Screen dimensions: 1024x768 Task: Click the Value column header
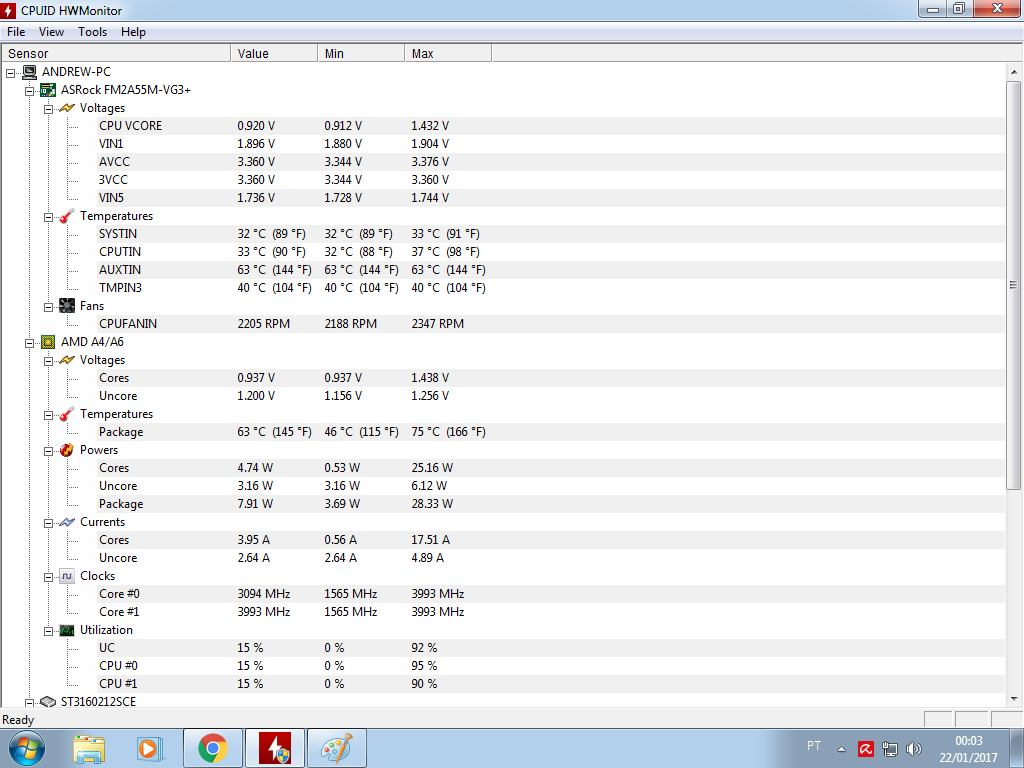pyautogui.click(x=274, y=54)
